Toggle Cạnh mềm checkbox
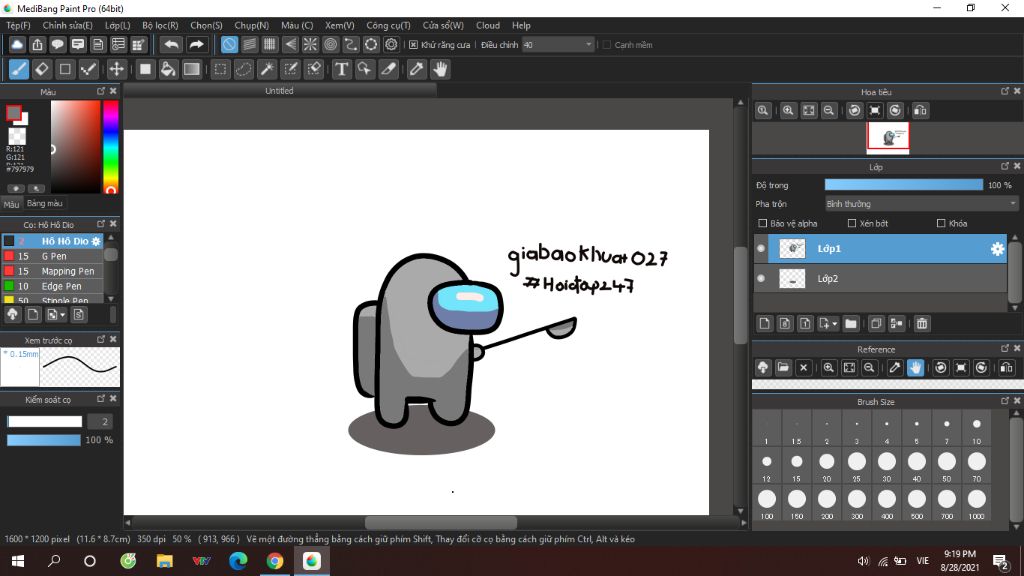Screen dimensions: 1024x576 click(607, 45)
